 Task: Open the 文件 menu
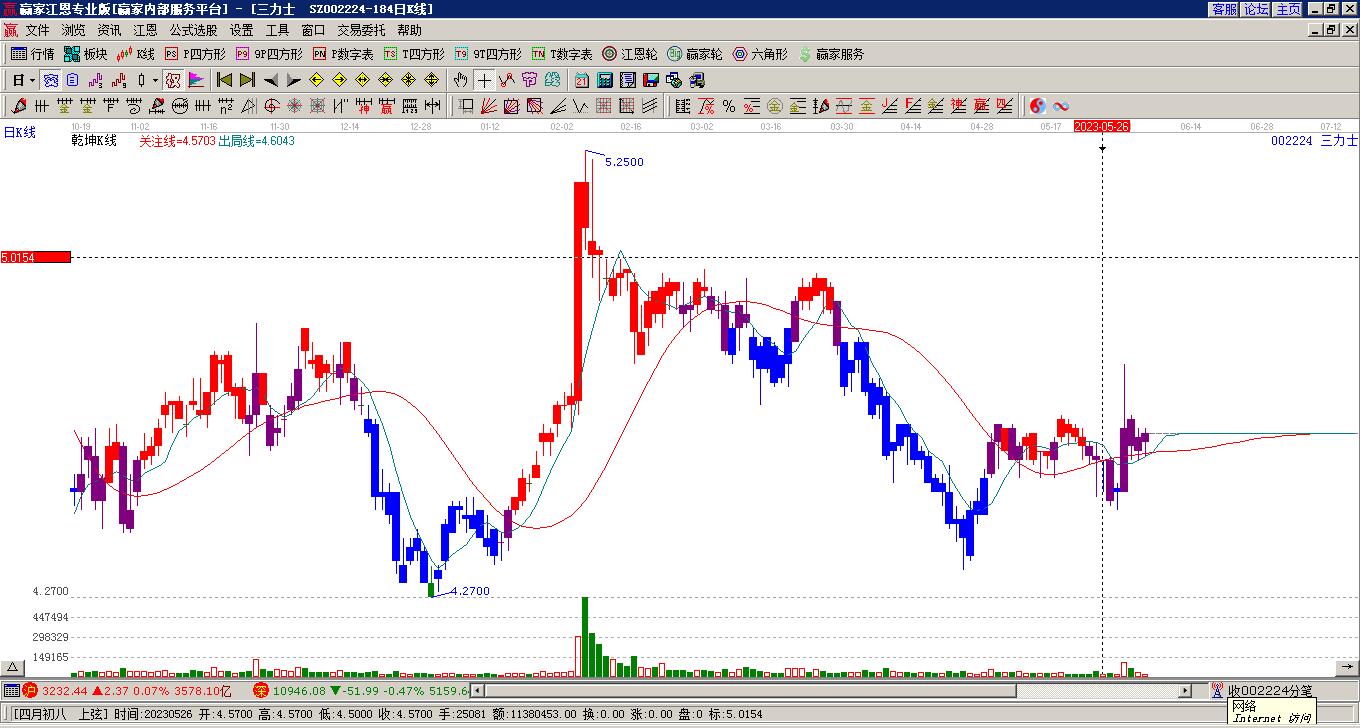(x=37, y=31)
